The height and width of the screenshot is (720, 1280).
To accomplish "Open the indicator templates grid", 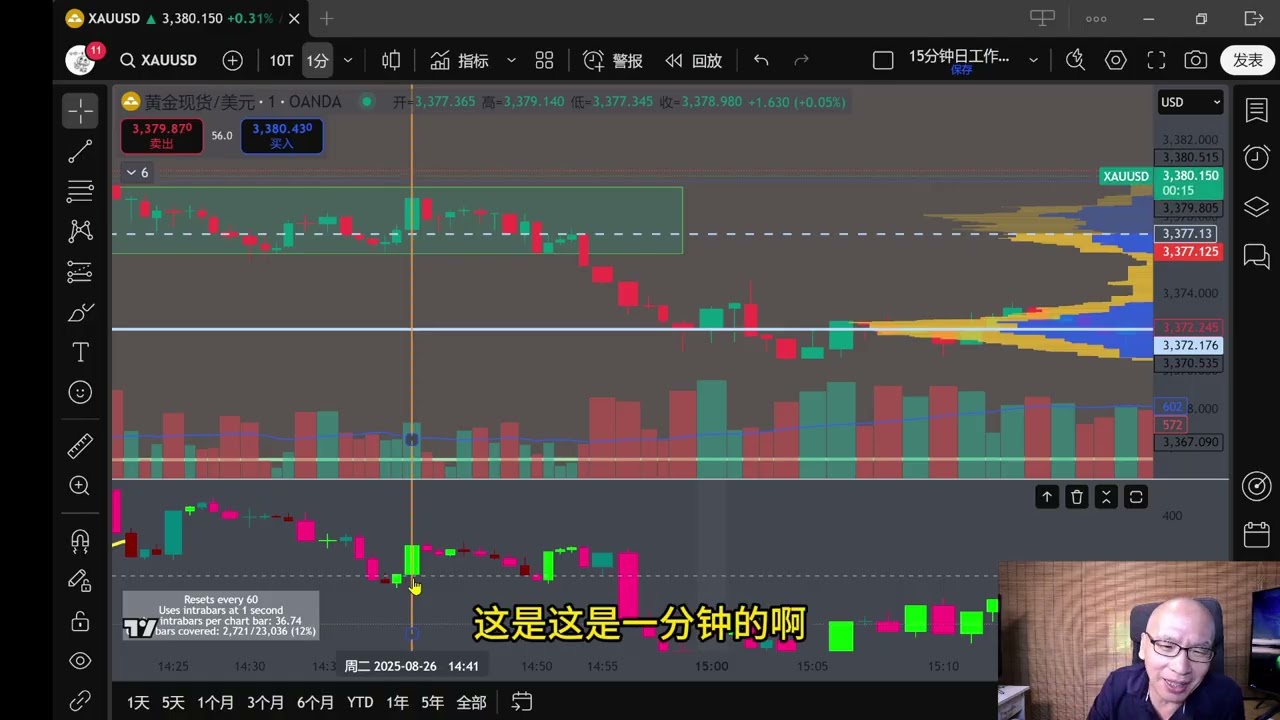I will 544,60.
